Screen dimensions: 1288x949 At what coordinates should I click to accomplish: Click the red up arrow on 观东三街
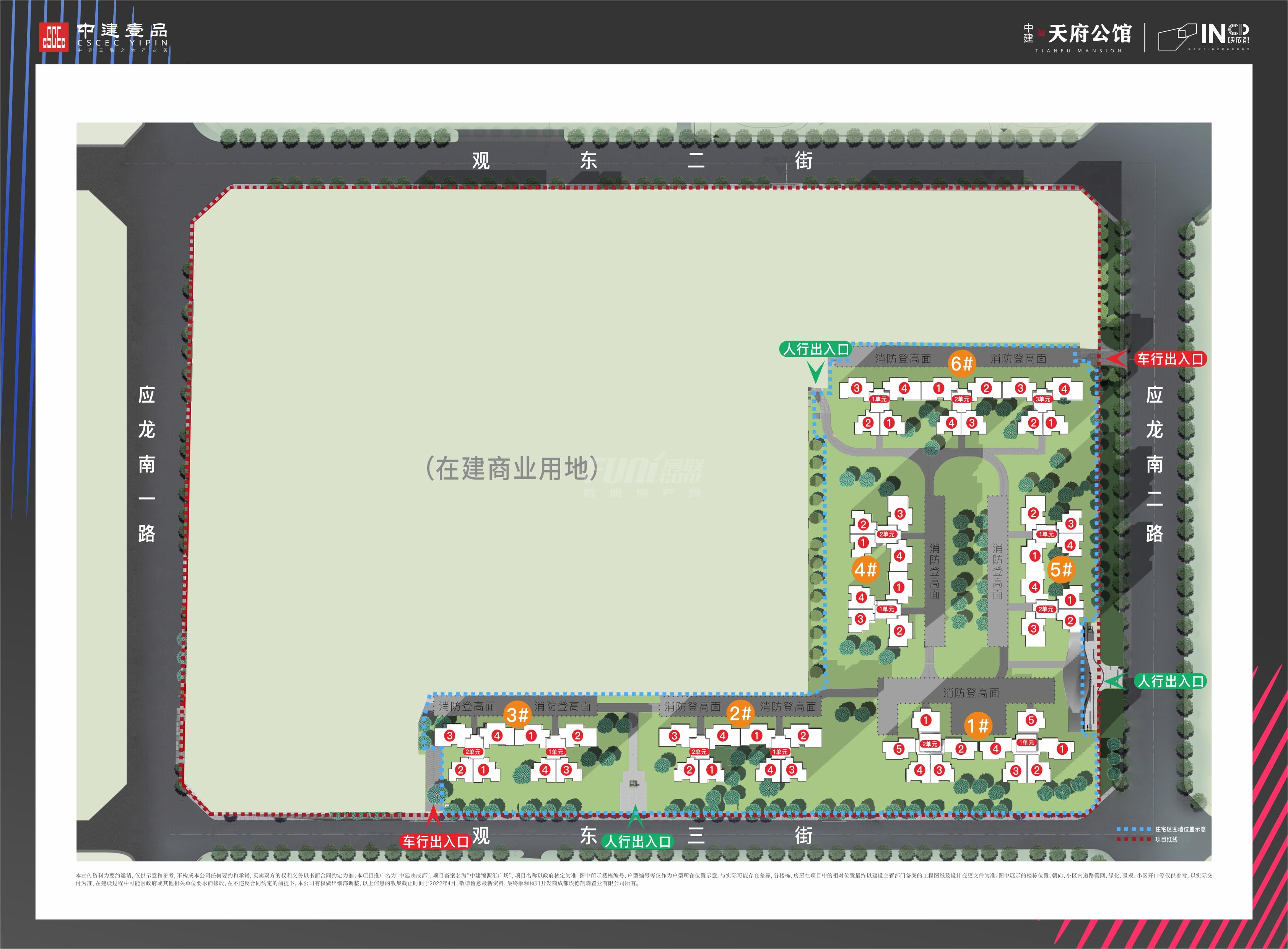434,817
